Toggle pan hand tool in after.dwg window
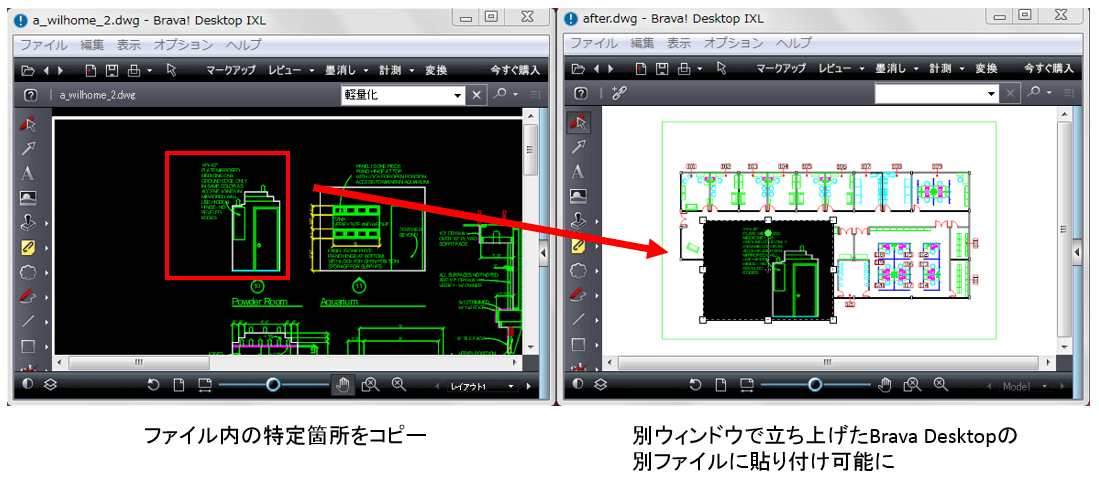Screen dimensions: 1099x479 885,384
